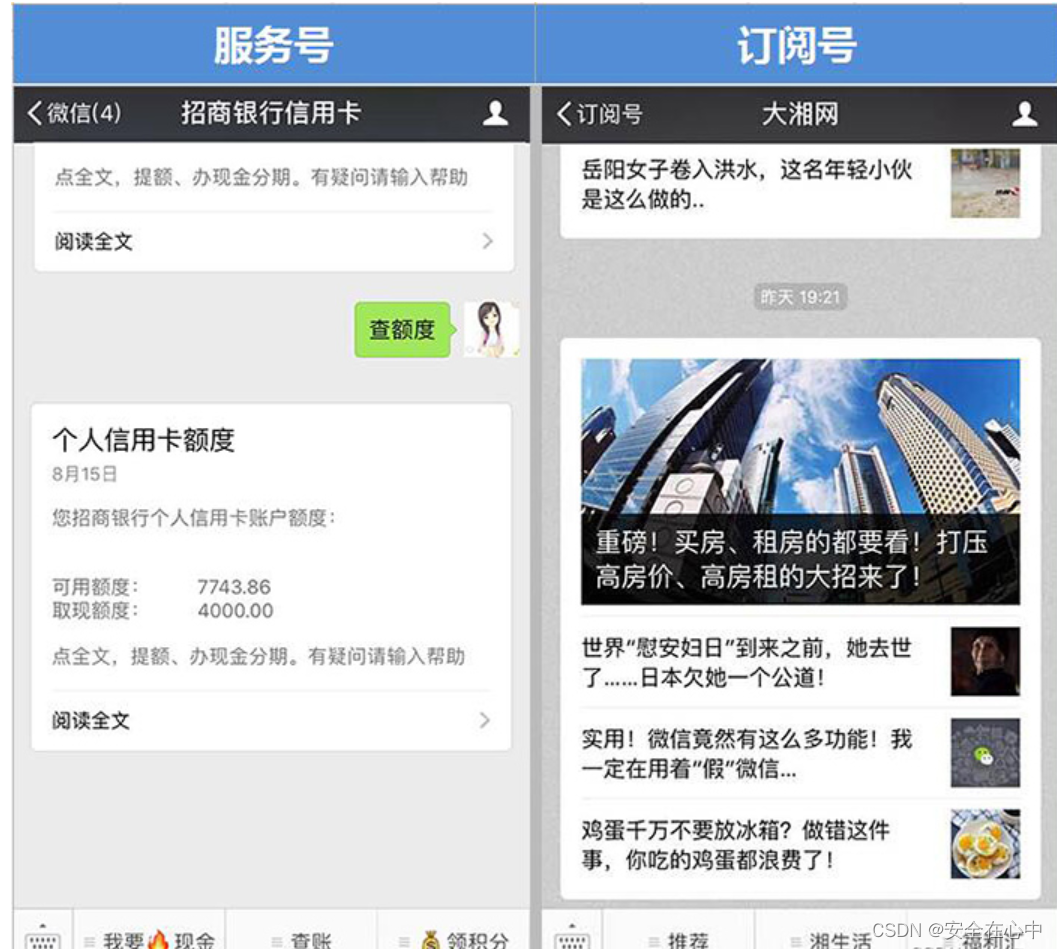Open 招商银行信用卡 account profile icon
1057x949 pixels.
(x=495, y=113)
